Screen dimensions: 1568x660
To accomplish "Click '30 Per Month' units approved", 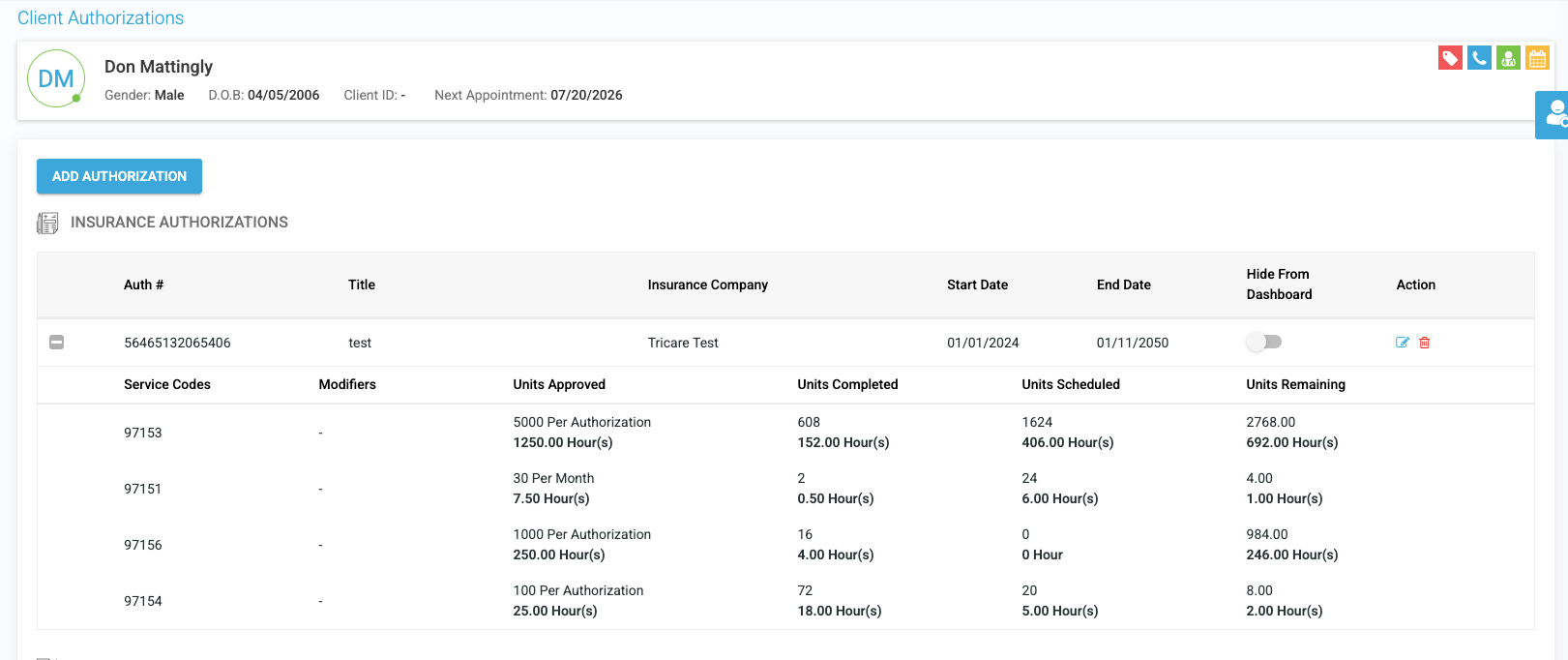I will pyautogui.click(x=553, y=478).
